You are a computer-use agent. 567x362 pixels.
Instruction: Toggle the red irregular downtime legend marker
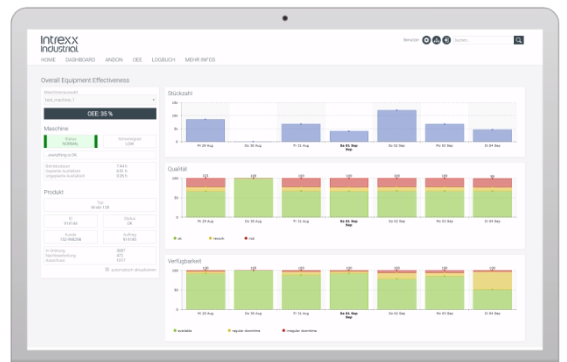284,331
